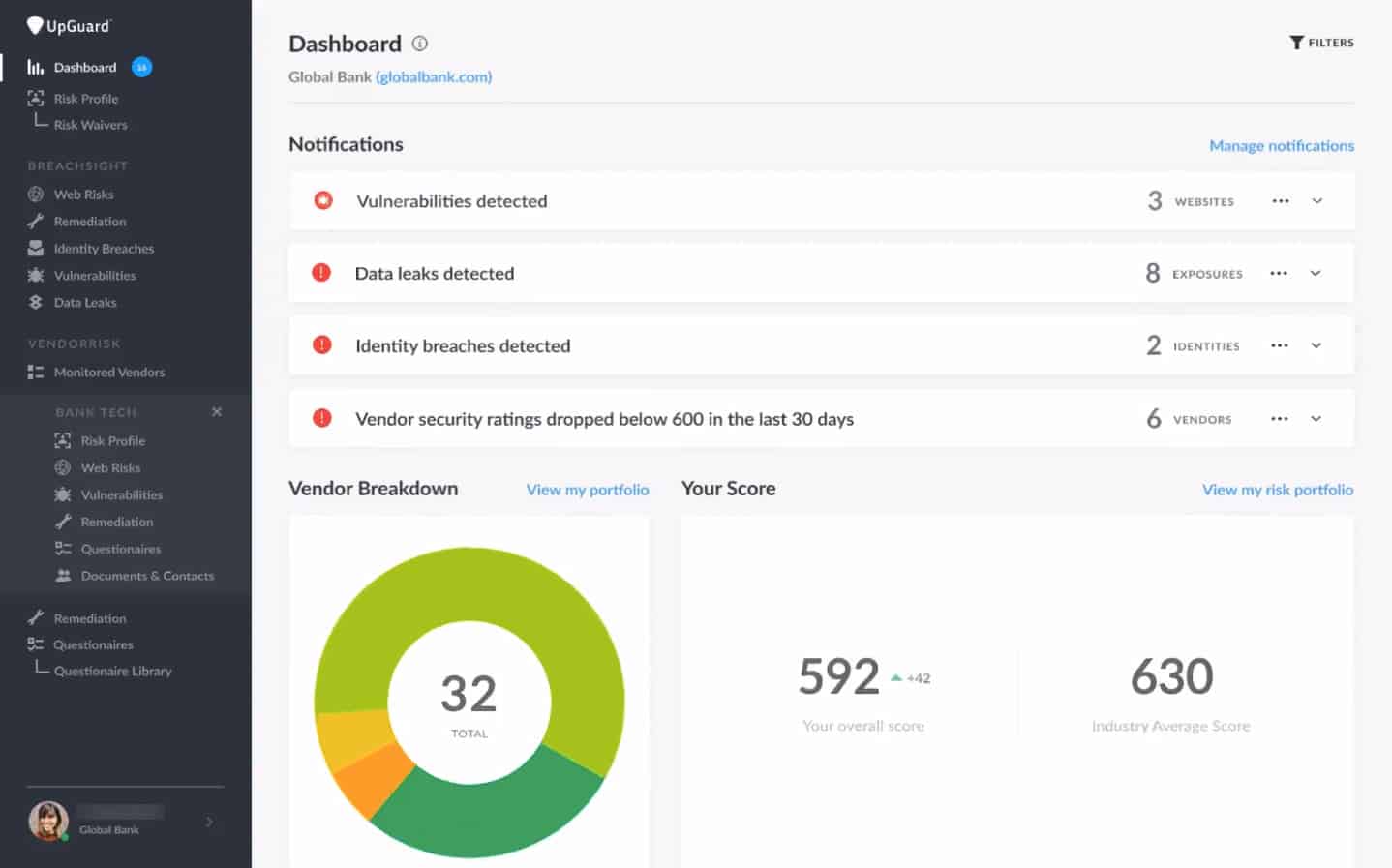This screenshot has width=1392, height=868.
Task: Open the Dashboard bar chart icon
Action: tap(36, 67)
